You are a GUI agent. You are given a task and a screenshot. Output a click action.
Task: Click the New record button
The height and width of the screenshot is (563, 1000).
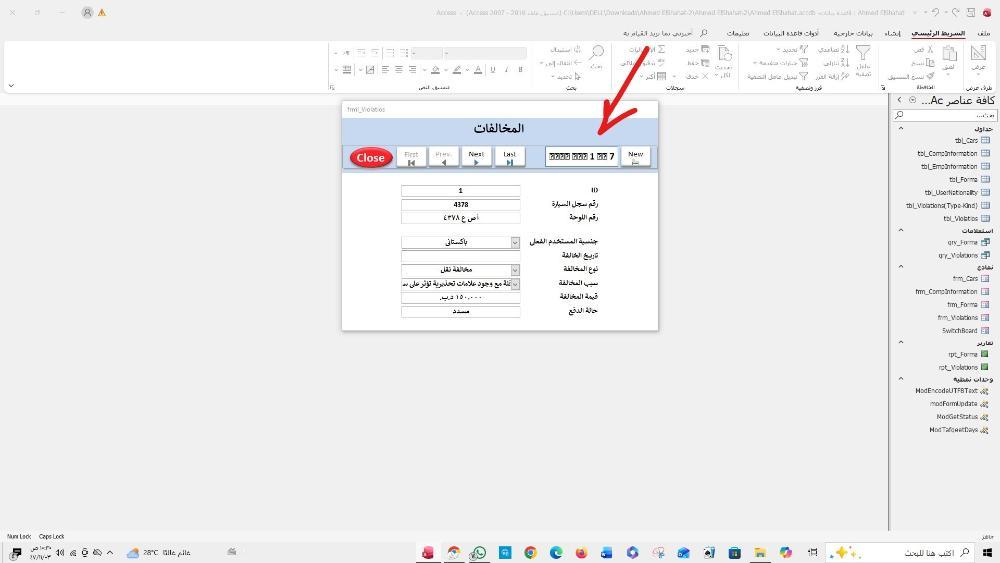635,157
